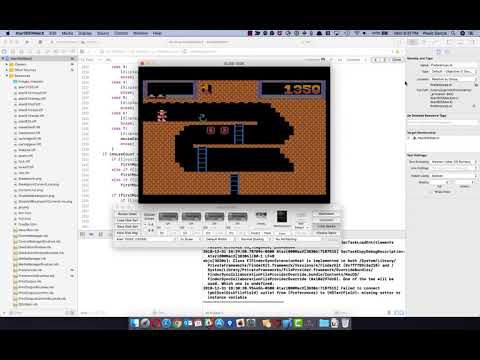Open the Default Width dropdown
Screen dimensions: 480x360
220,239
